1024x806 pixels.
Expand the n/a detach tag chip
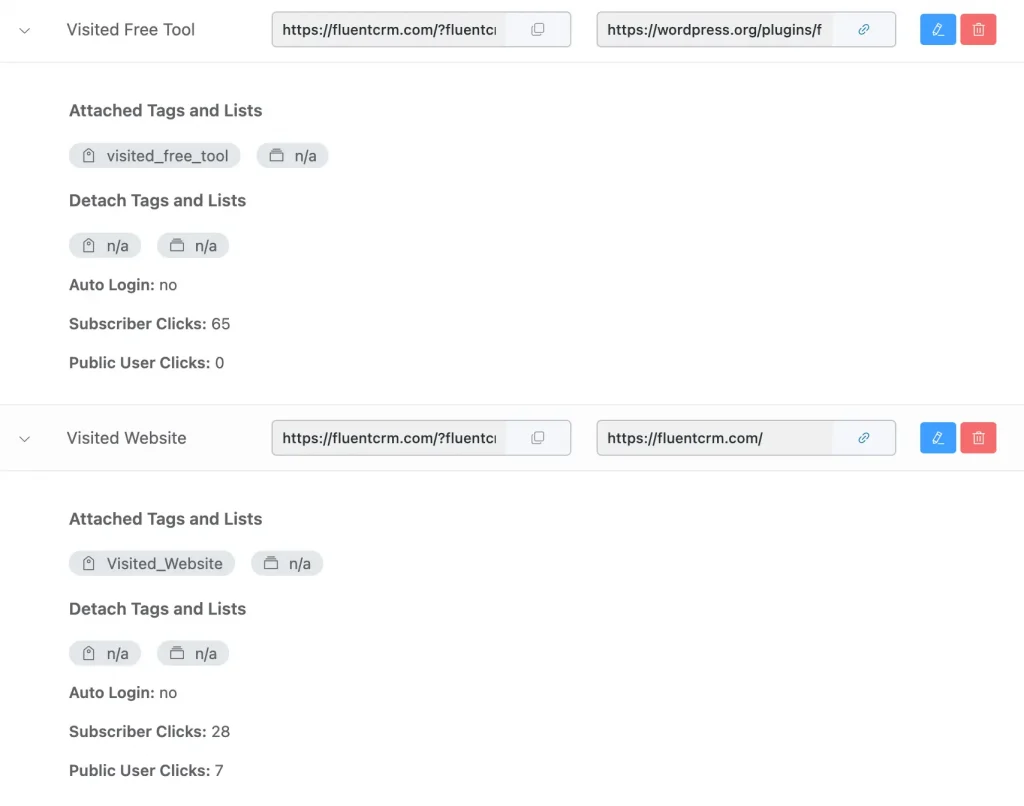click(x=105, y=245)
